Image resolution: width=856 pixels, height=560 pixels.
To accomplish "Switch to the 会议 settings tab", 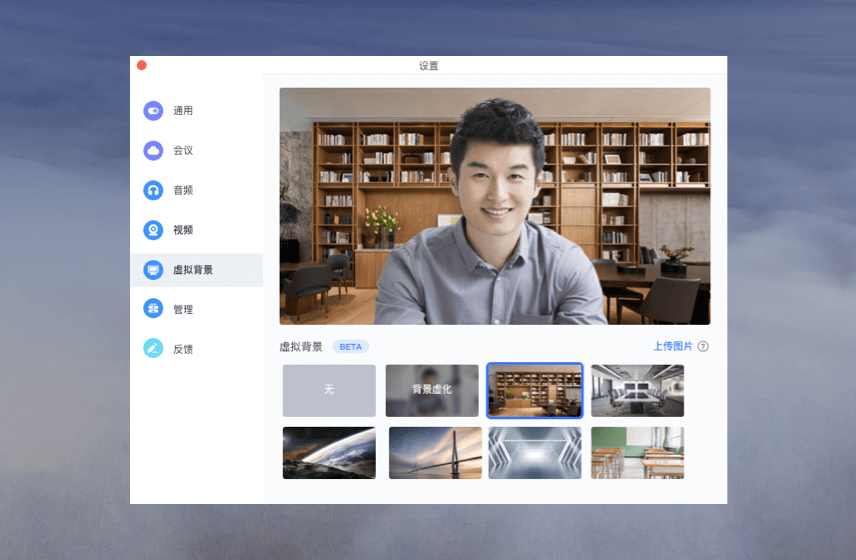I will [x=183, y=151].
